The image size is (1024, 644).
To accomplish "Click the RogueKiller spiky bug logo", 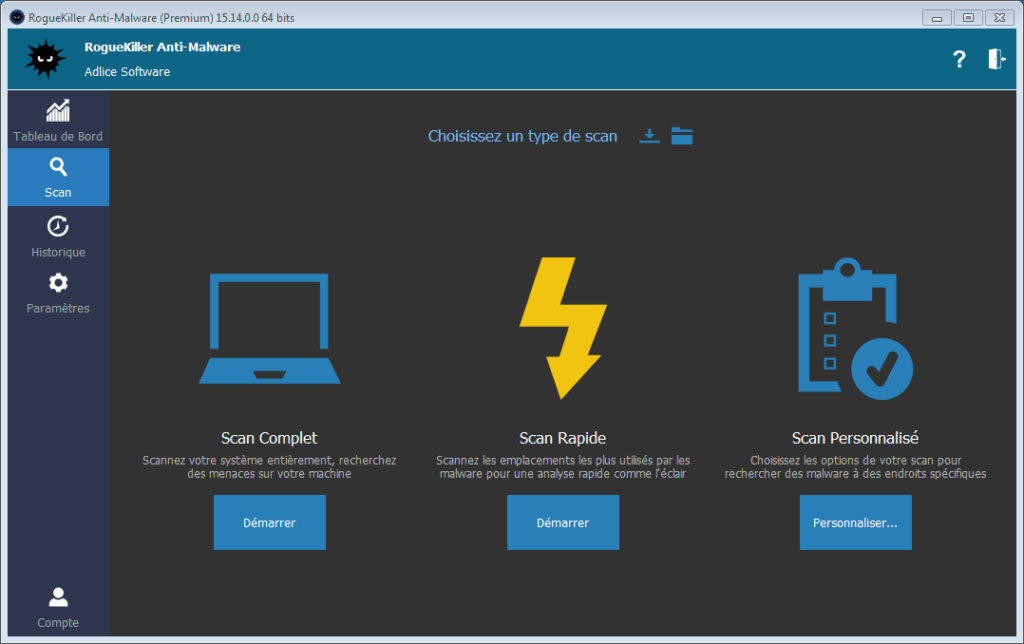I will pyautogui.click(x=44, y=59).
